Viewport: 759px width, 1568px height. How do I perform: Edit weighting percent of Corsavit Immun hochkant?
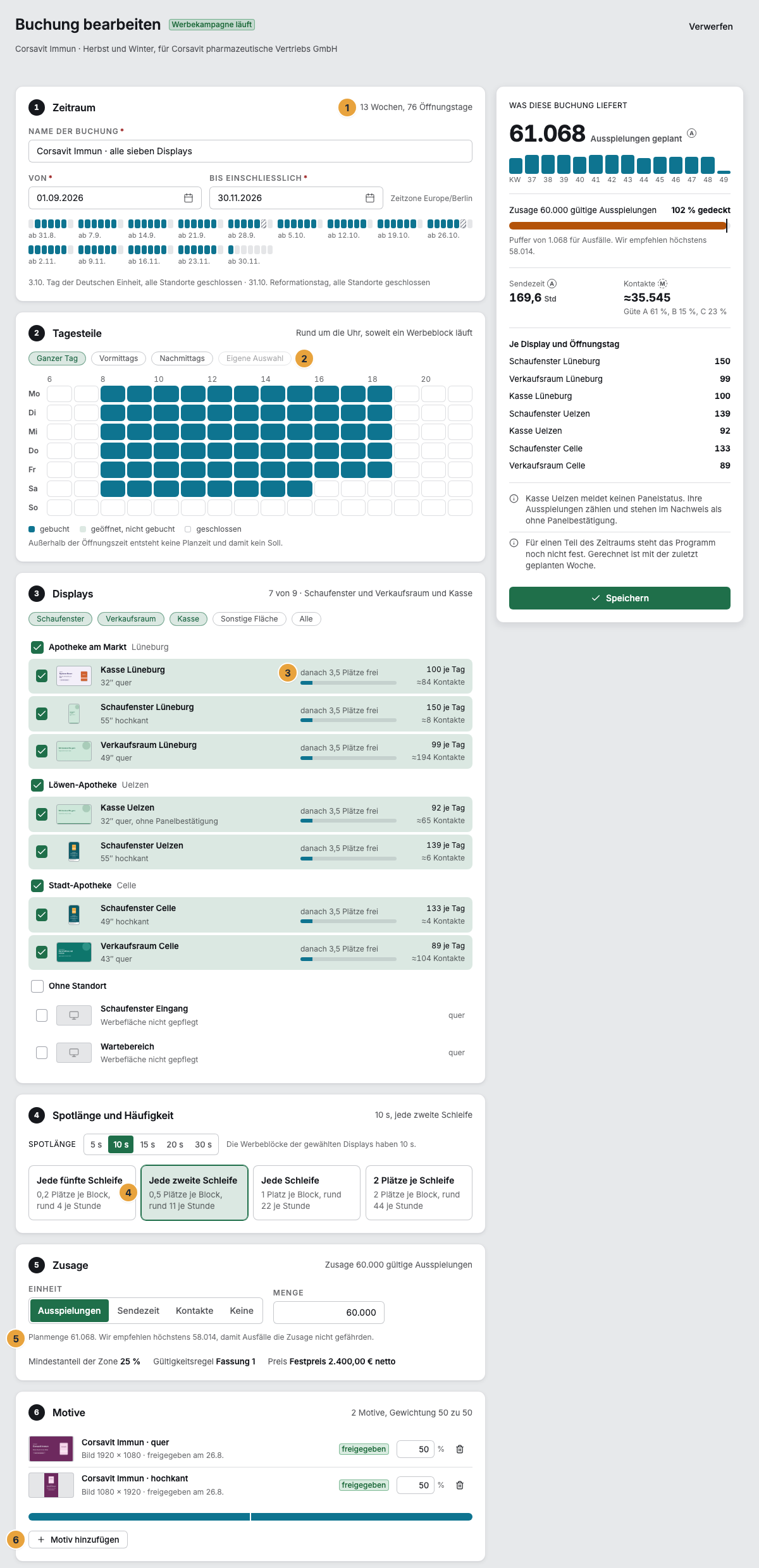pos(416,1485)
